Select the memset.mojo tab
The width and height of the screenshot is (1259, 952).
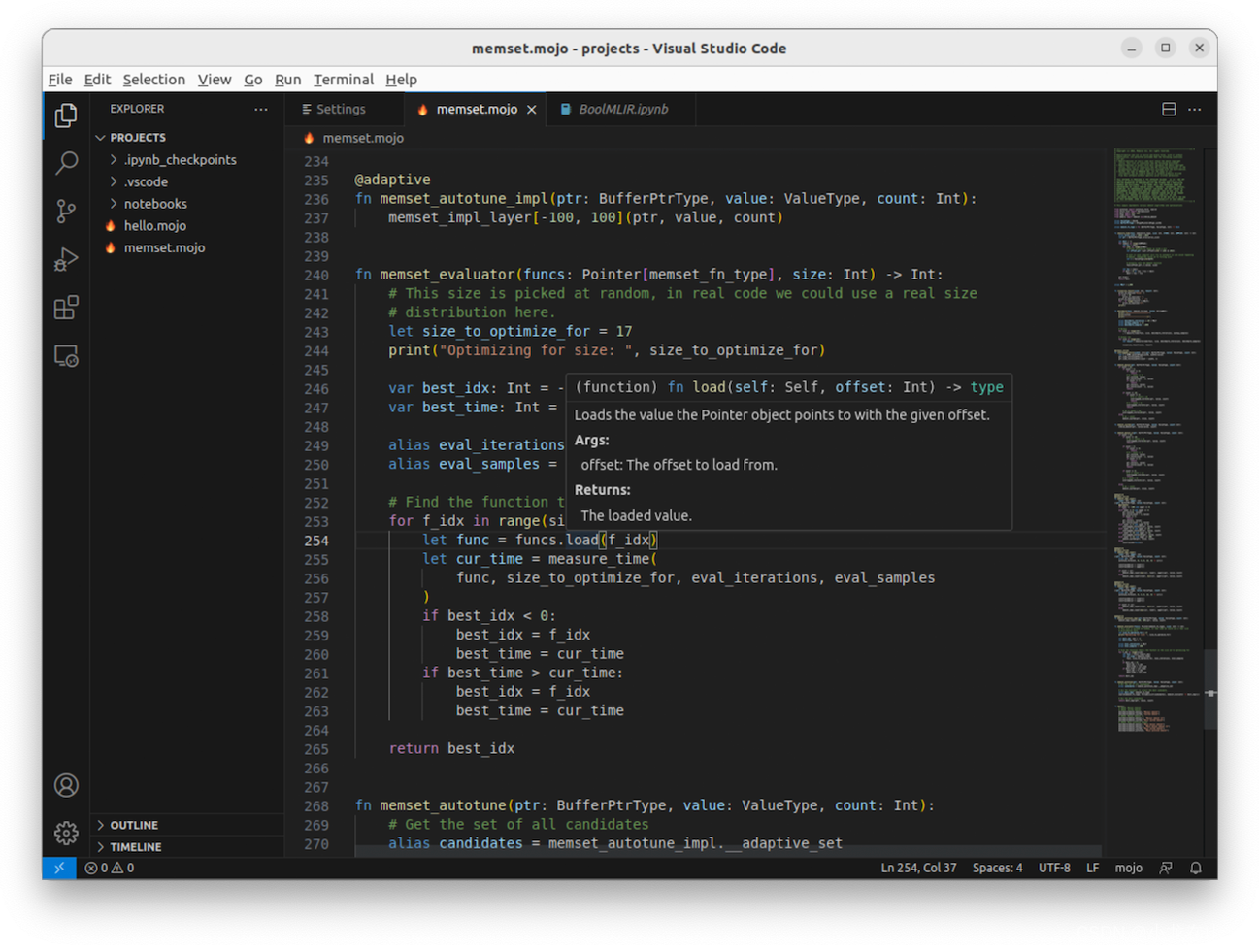(x=476, y=110)
